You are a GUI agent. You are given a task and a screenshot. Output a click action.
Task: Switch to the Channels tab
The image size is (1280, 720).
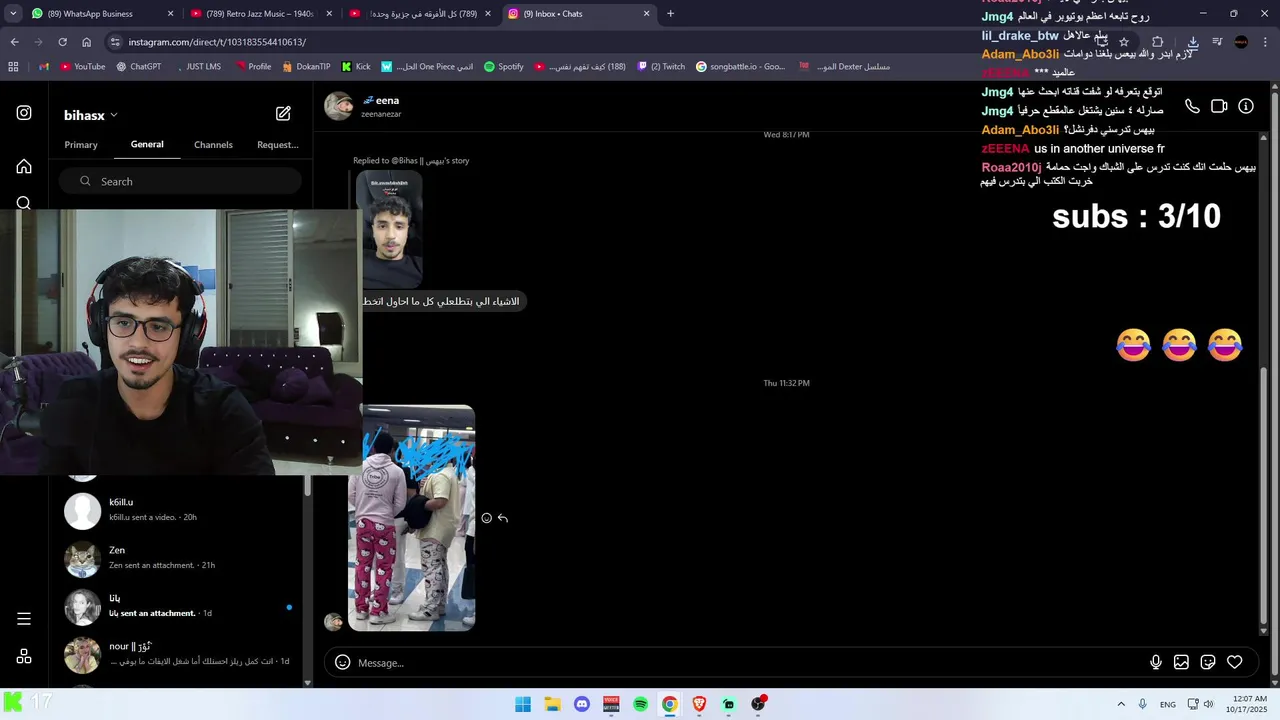213,145
